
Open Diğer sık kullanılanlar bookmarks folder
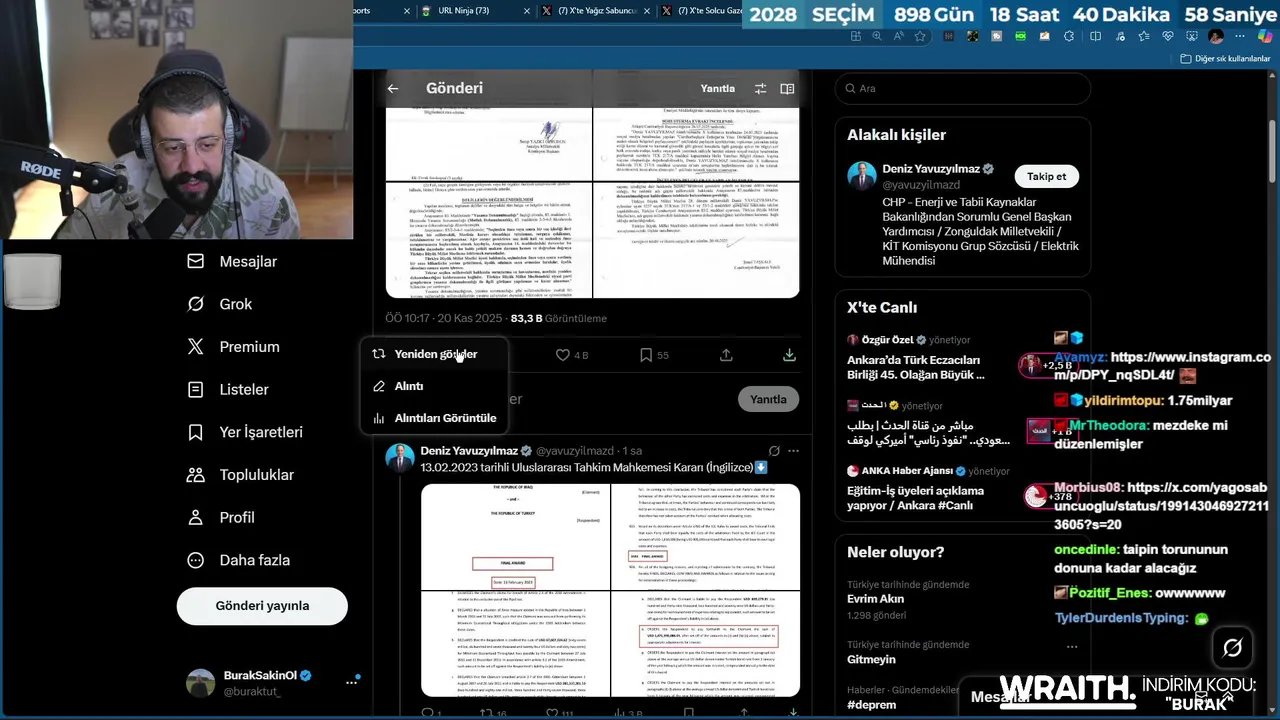pos(1225,59)
